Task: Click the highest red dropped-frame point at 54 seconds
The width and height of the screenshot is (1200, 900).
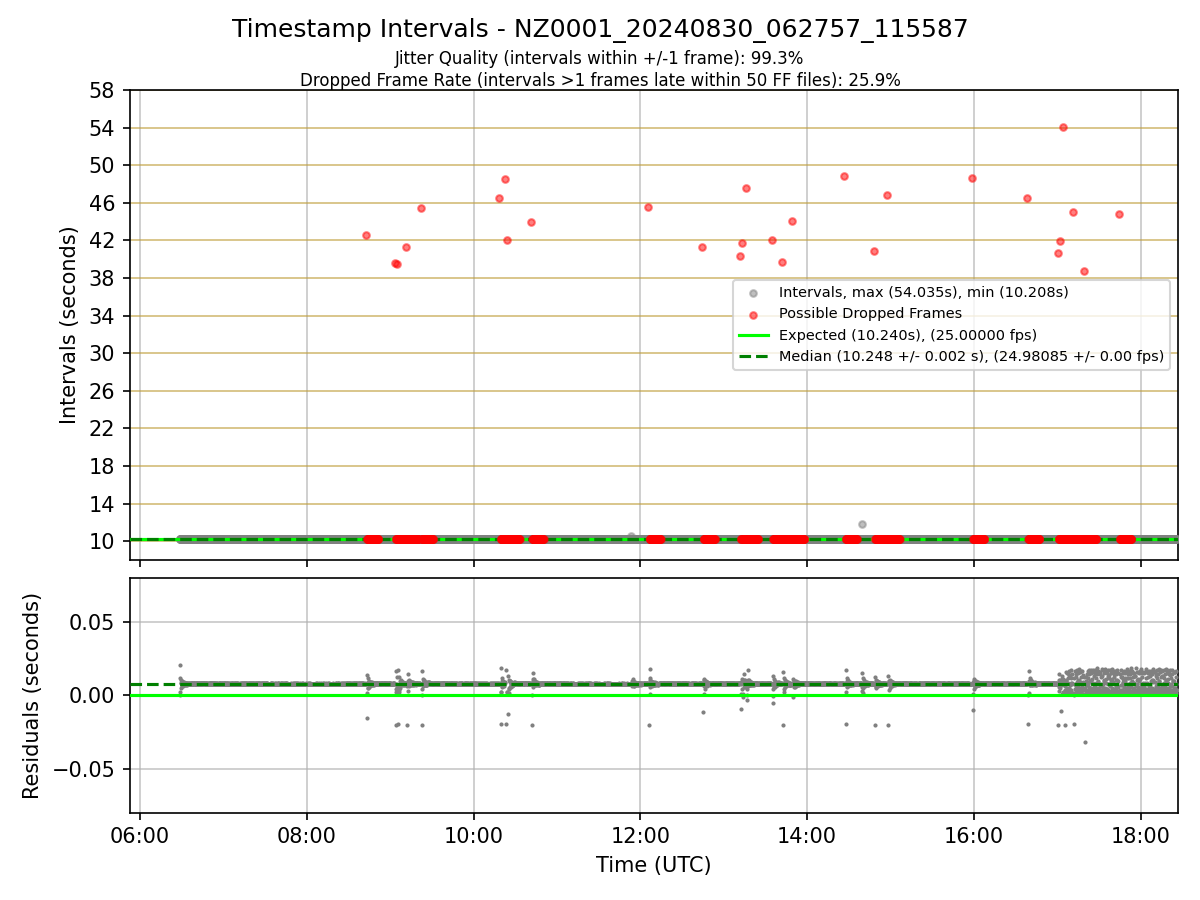Action: pos(1063,127)
